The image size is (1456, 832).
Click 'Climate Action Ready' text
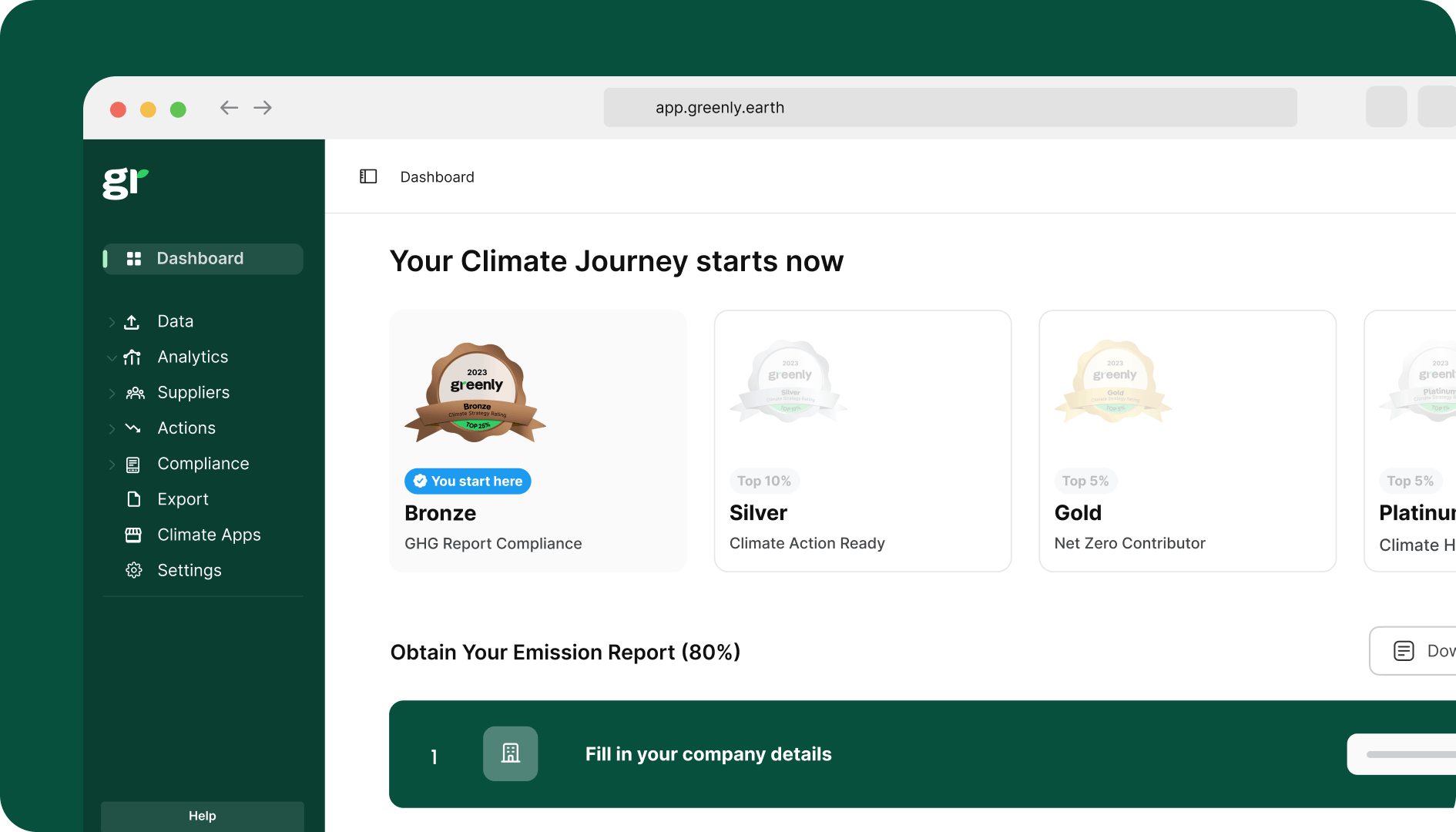[807, 544]
